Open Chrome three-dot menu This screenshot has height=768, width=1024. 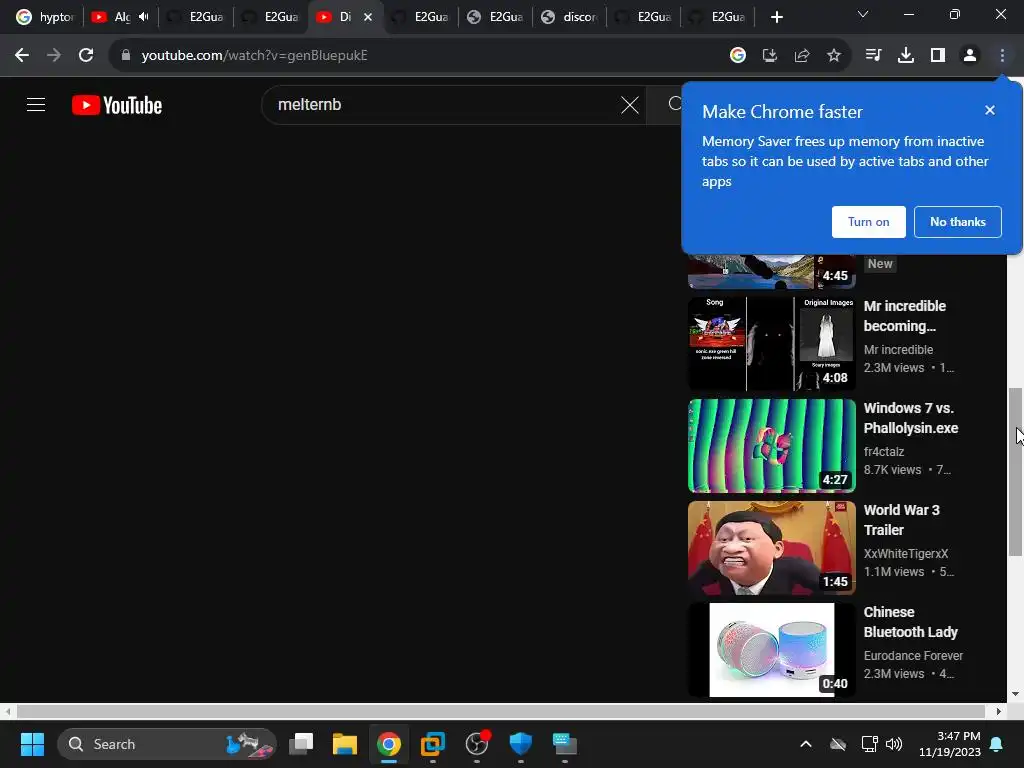1002,56
